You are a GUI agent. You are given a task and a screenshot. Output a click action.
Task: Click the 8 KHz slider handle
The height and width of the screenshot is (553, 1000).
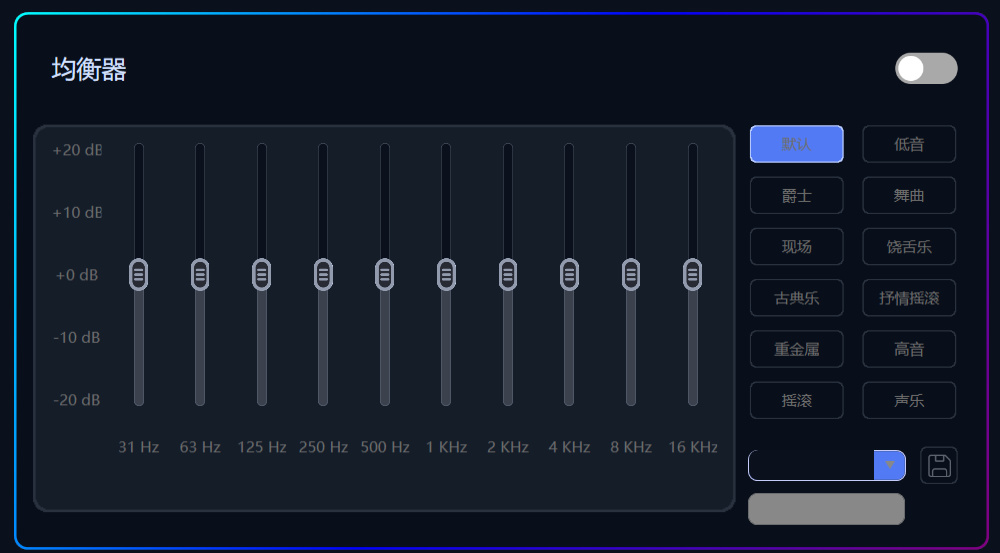pyautogui.click(x=631, y=275)
